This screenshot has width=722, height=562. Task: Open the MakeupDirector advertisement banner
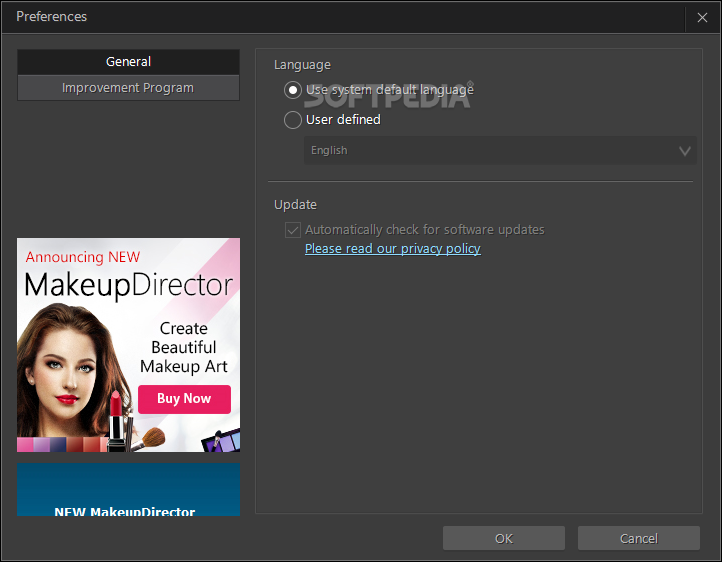coord(128,345)
